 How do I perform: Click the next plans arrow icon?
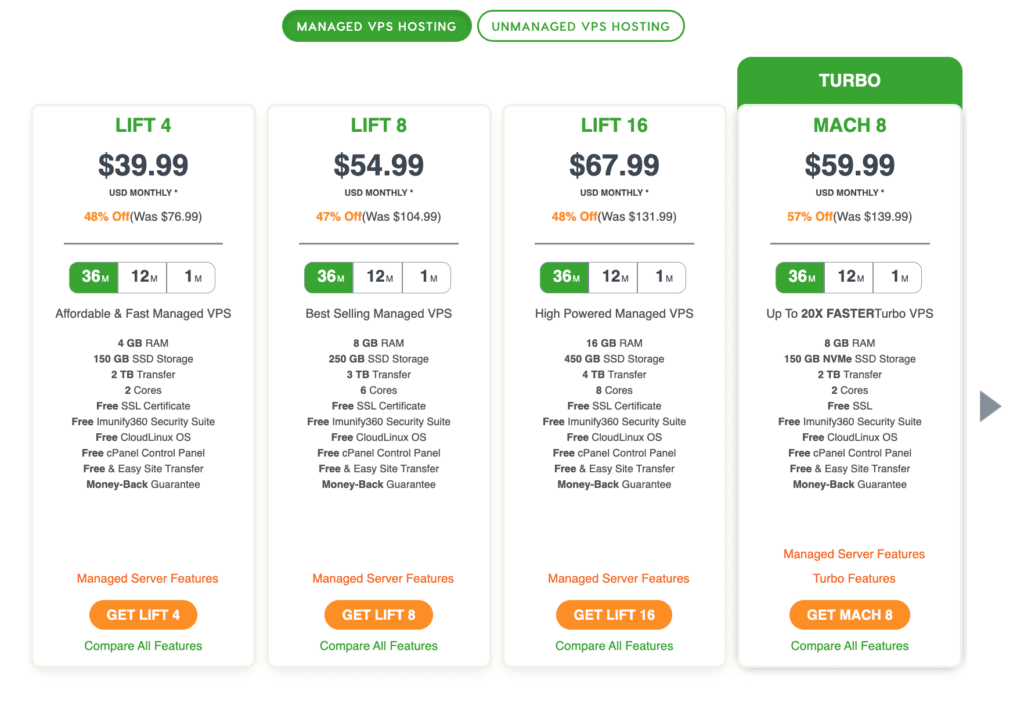pyautogui.click(x=990, y=406)
